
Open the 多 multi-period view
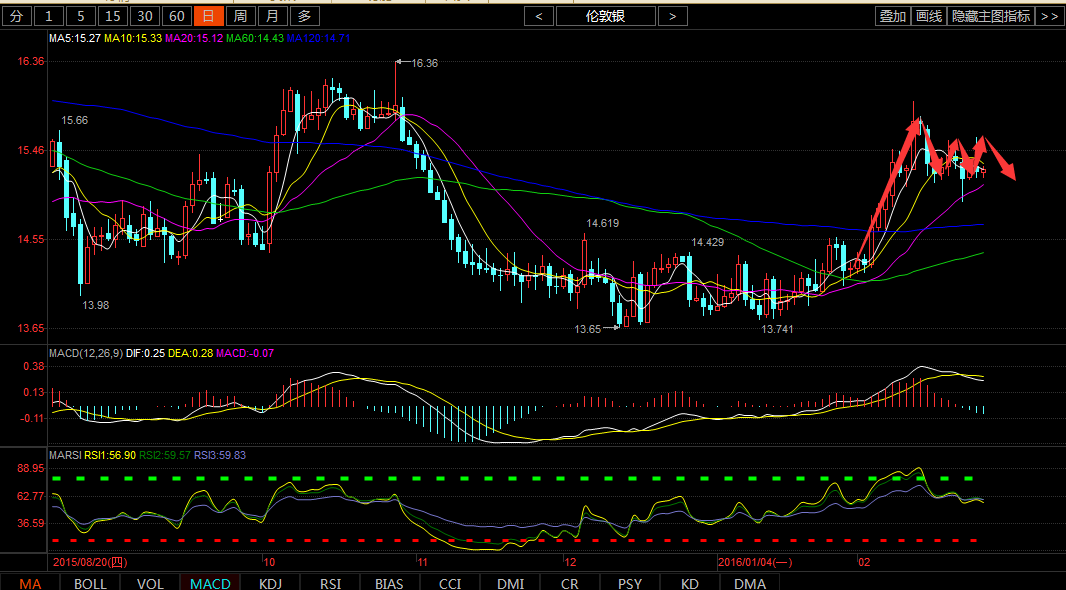click(x=304, y=16)
